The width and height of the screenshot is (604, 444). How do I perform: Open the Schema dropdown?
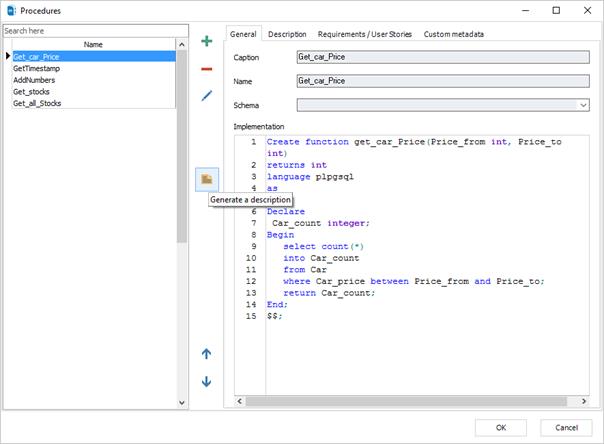pos(583,105)
